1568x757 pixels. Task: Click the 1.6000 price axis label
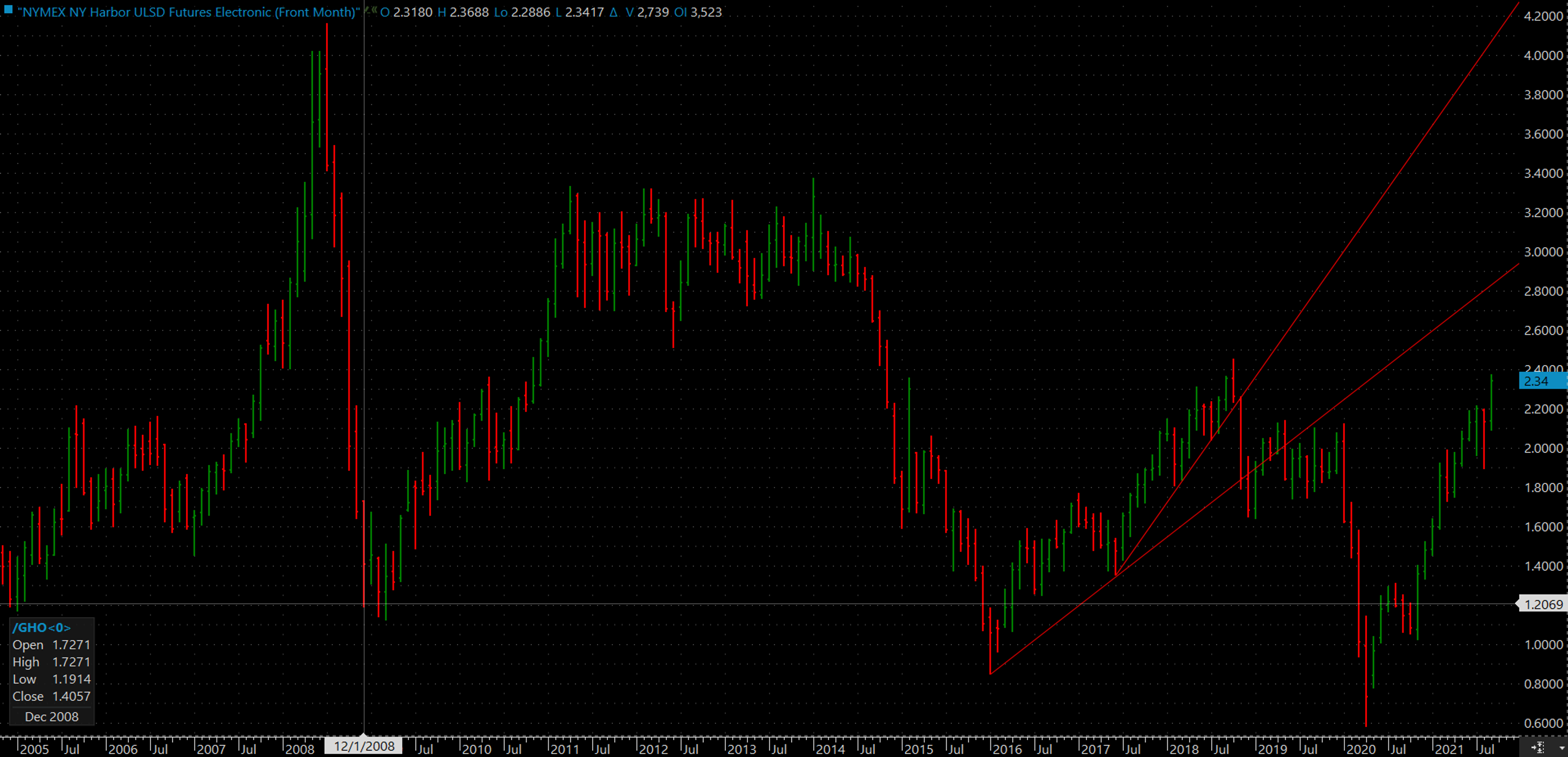(1543, 527)
